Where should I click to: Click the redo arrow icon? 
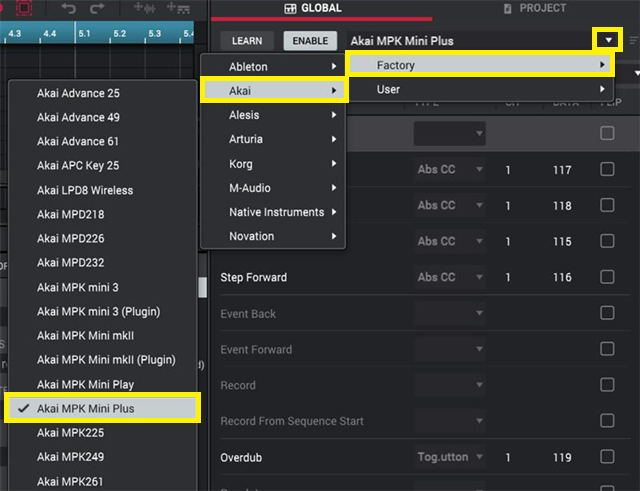tap(97, 8)
